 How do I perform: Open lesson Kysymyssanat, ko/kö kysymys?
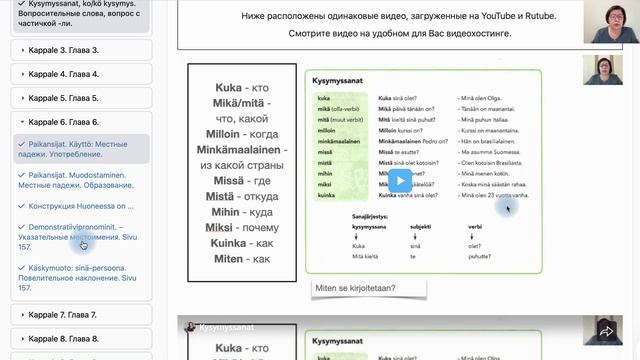click(x=81, y=14)
